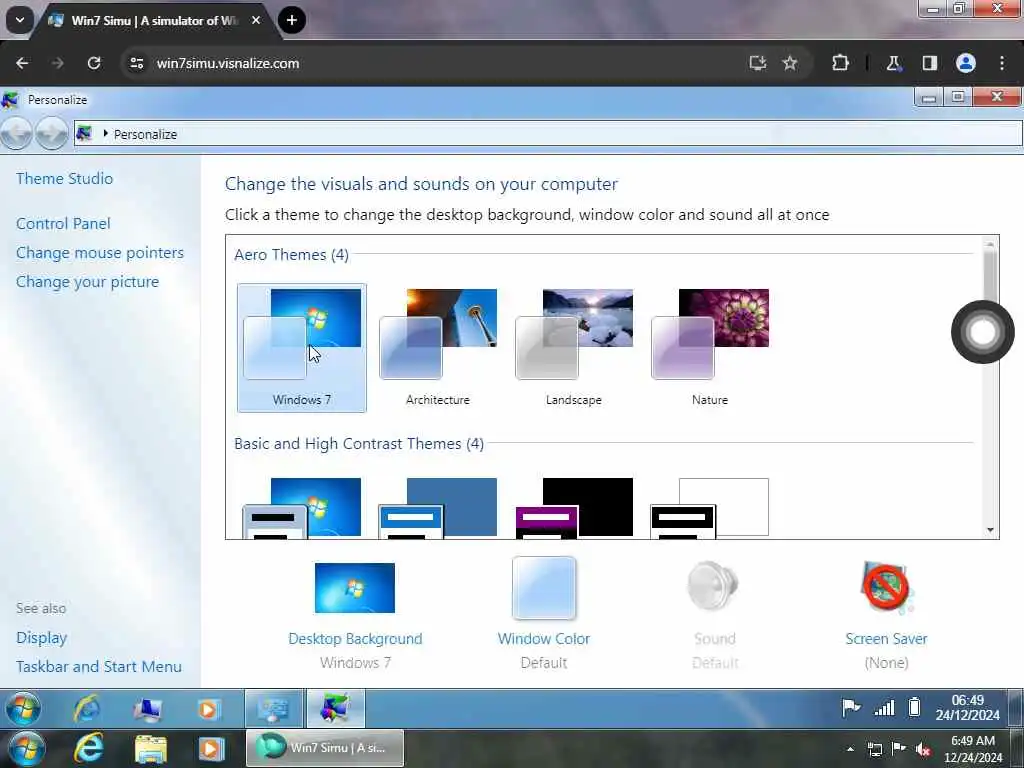Click simulated network signal icon

coord(884,707)
